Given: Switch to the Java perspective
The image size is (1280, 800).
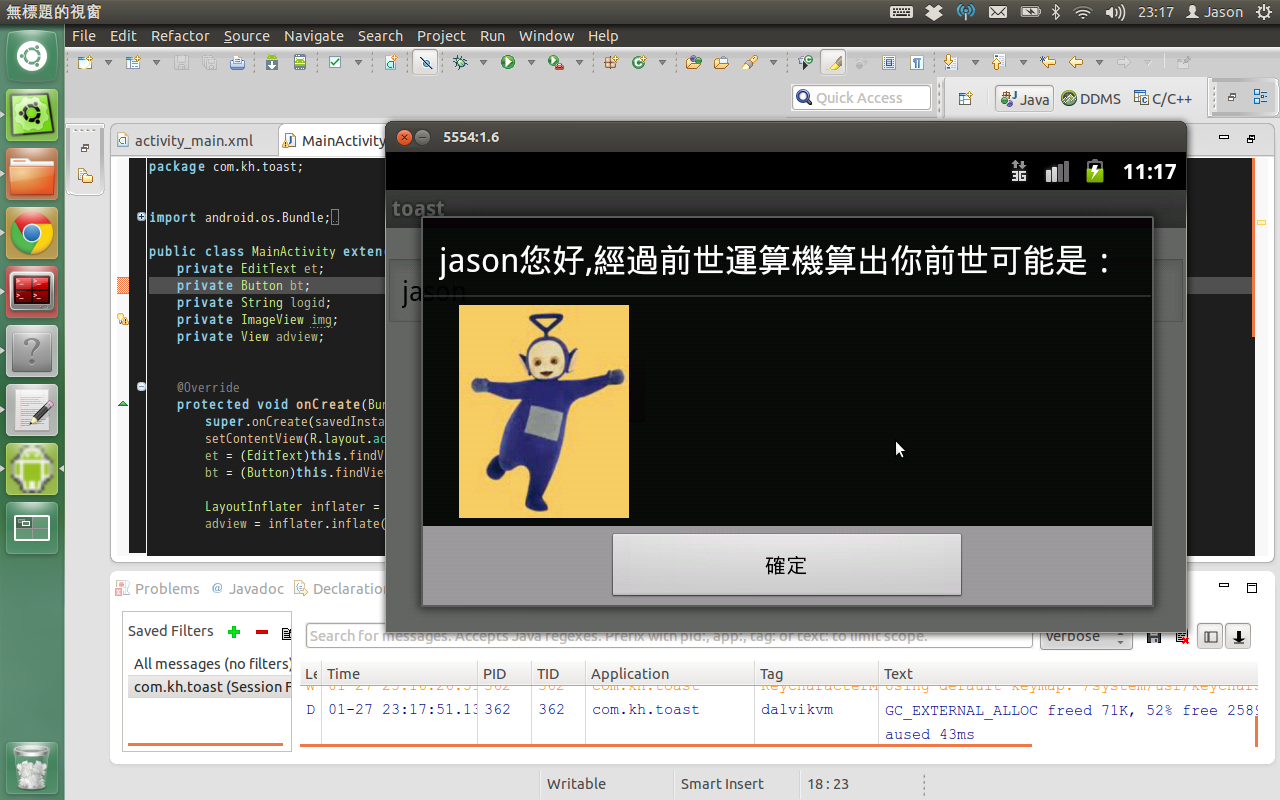Looking at the screenshot, I should (x=1024, y=98).
